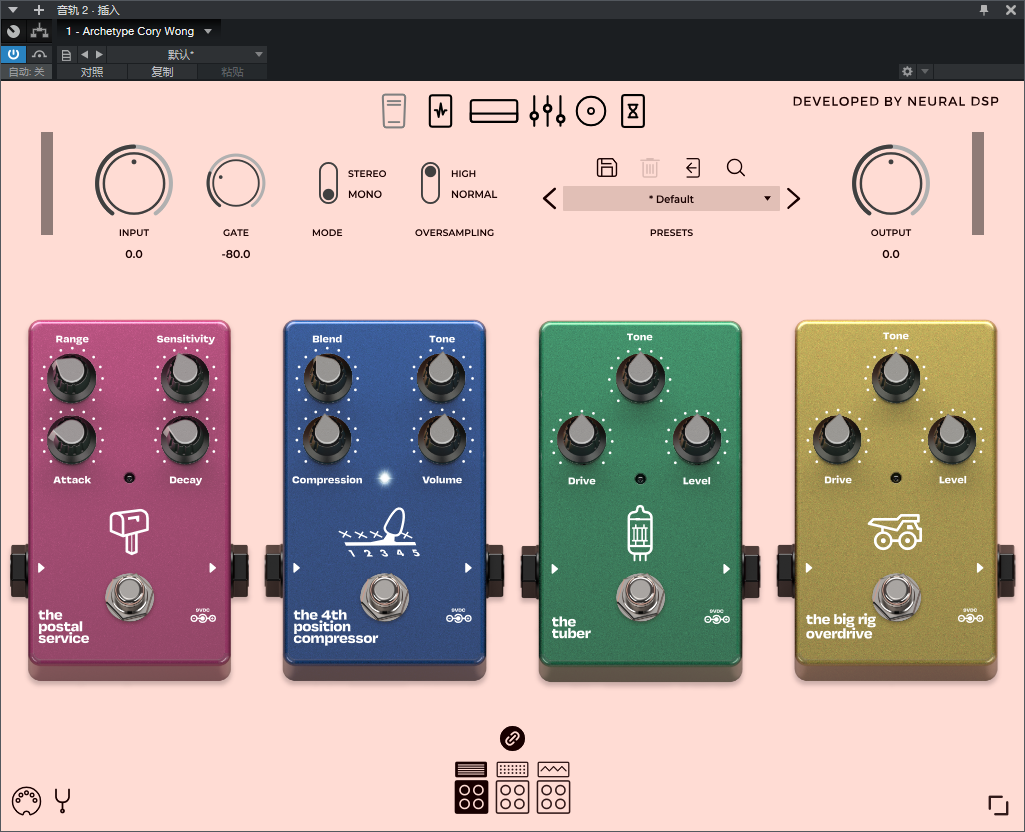Toggle the big rig overdrive footswitch
This screenshot has width=1025, height=832.
point(896,596)
